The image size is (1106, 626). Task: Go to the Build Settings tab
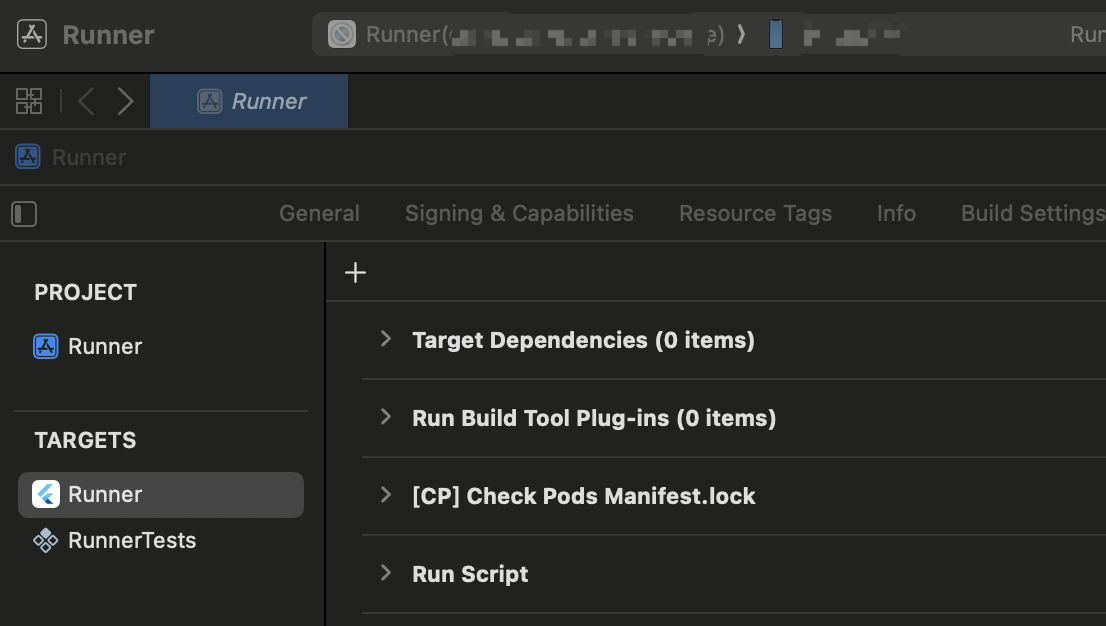tap(1033, 213)
